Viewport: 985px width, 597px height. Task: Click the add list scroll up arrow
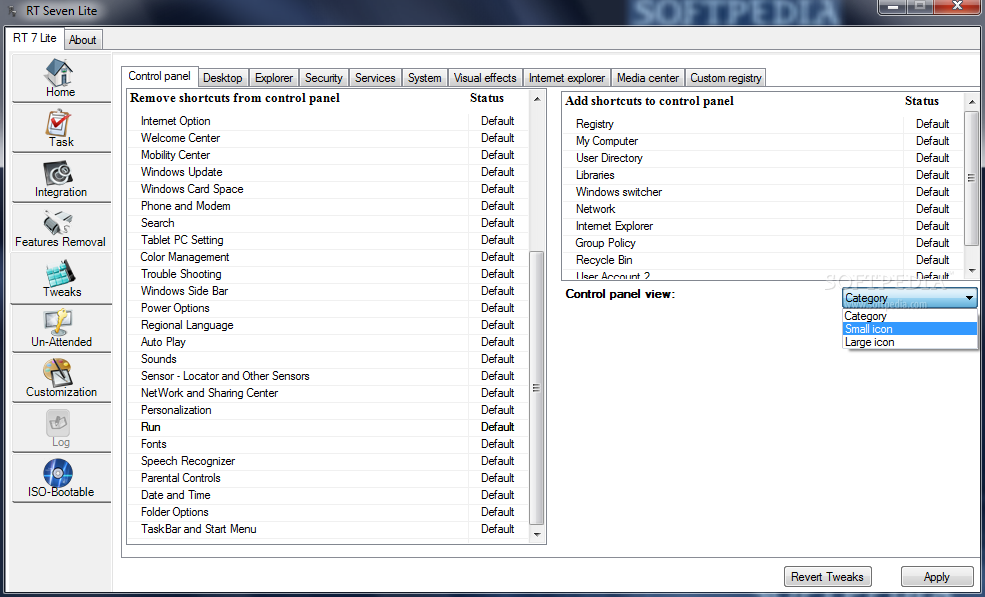click(x=972, y=102)
